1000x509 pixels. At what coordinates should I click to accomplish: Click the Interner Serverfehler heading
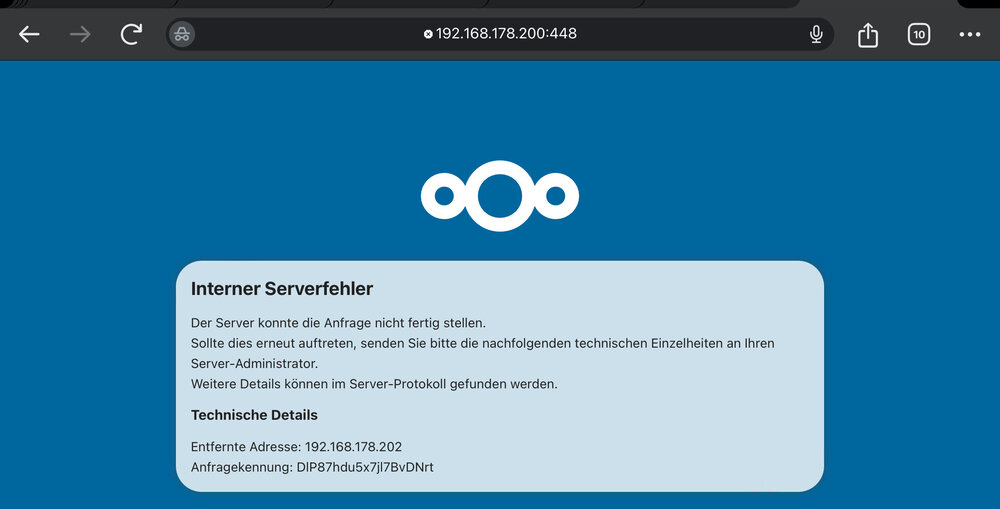click(x=282, y=288)
